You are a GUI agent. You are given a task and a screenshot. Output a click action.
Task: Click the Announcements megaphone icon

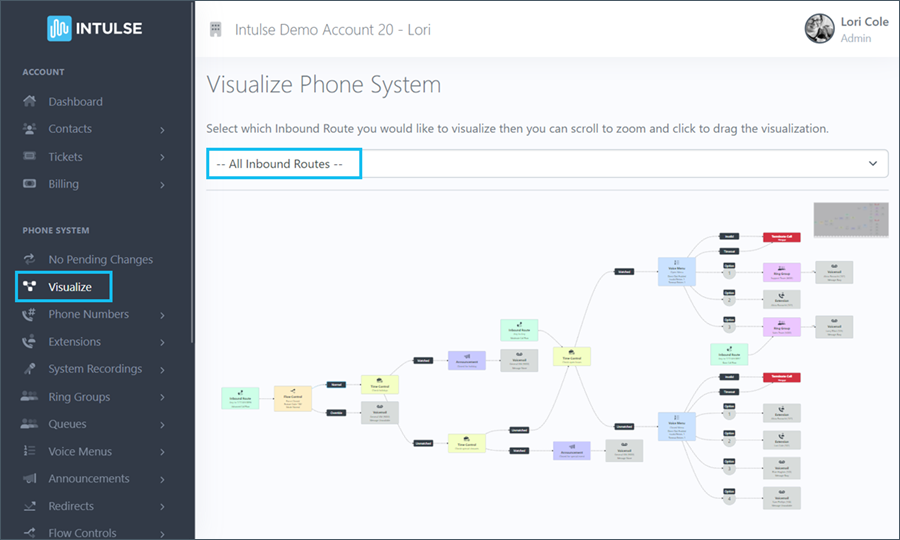coord(29,478)
